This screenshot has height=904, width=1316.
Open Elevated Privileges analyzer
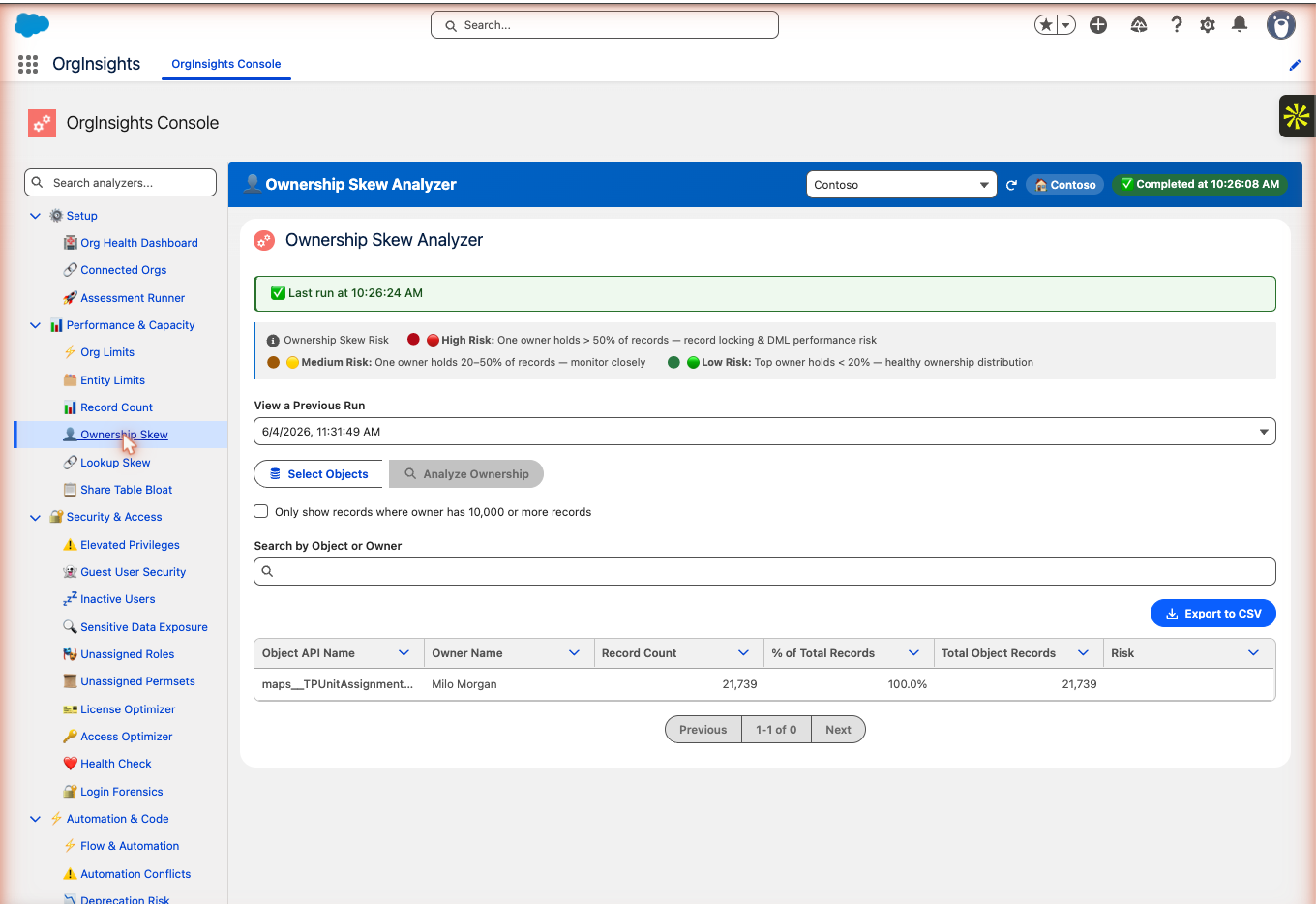tap(130, 545)
